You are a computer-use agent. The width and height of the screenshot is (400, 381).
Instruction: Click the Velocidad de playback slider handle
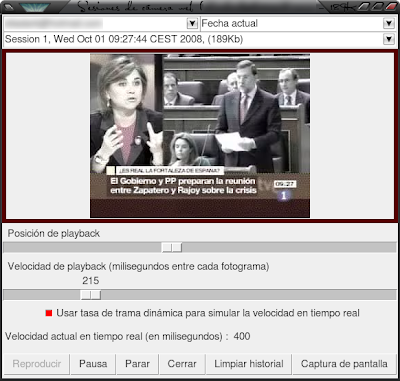[91, 295]
